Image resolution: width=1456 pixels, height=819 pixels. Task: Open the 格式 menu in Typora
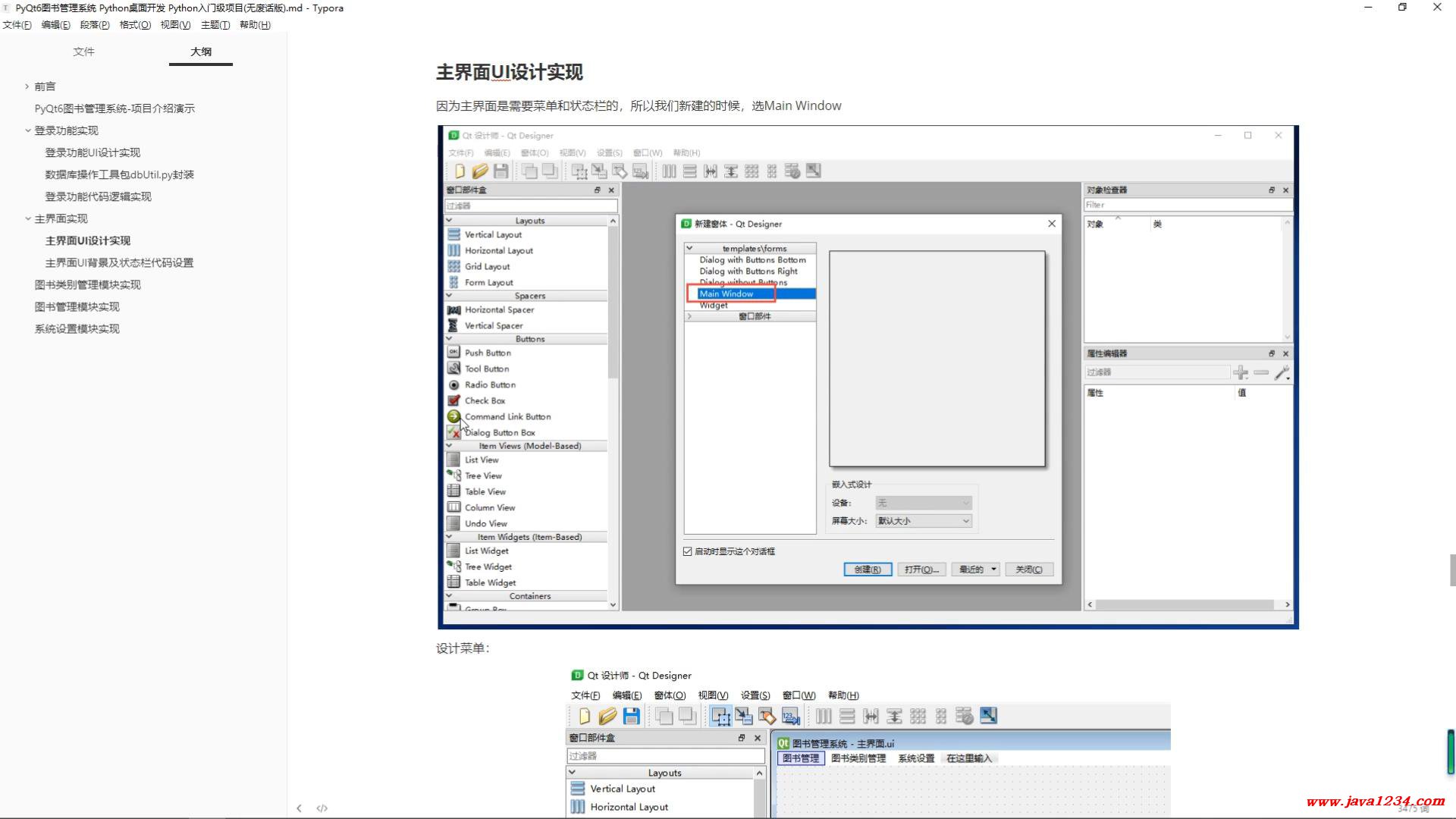pyautogui.click(x=135, y=25)
